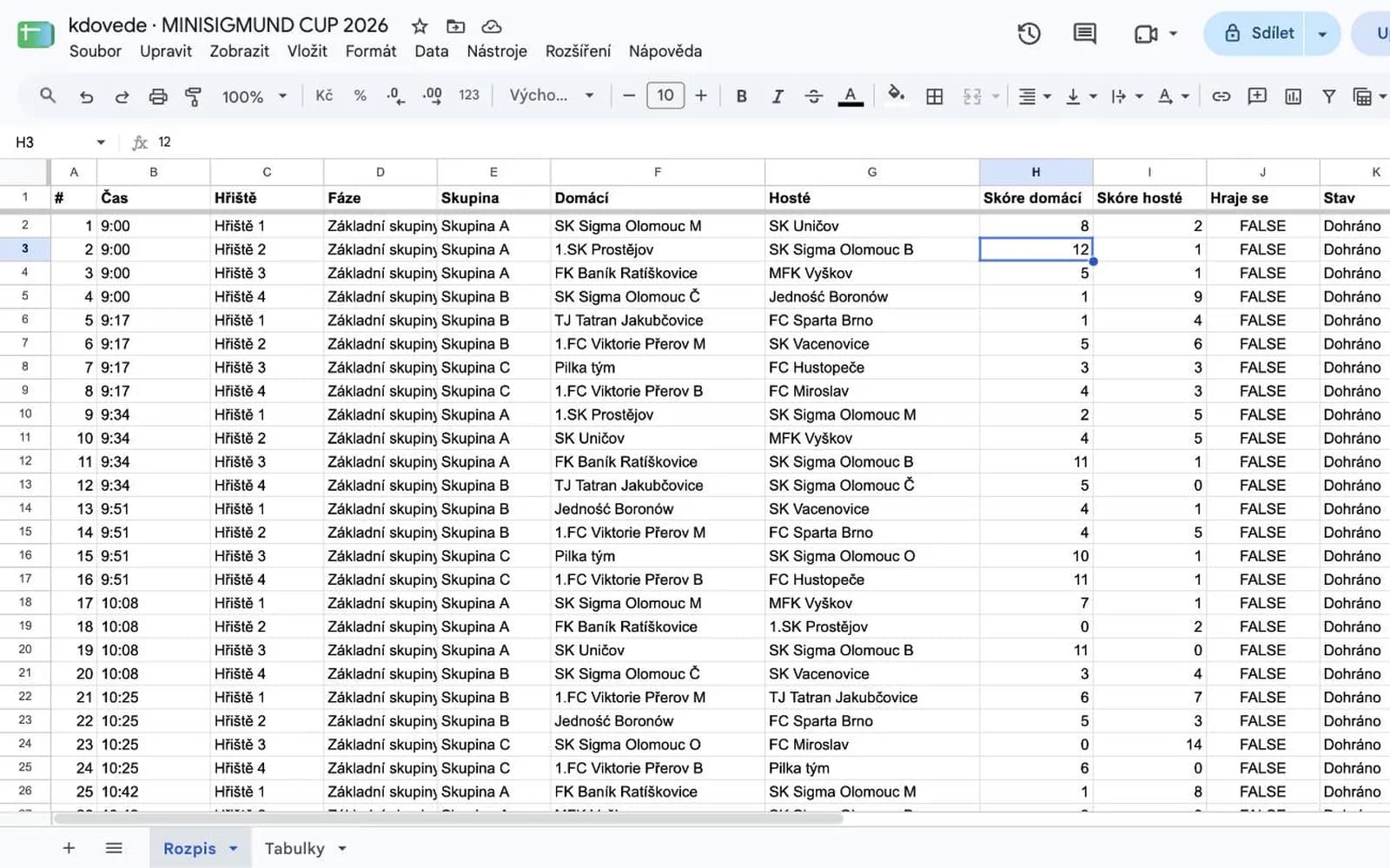Open Tabulky sheet tab menu arrow

(x=342, y=849)
